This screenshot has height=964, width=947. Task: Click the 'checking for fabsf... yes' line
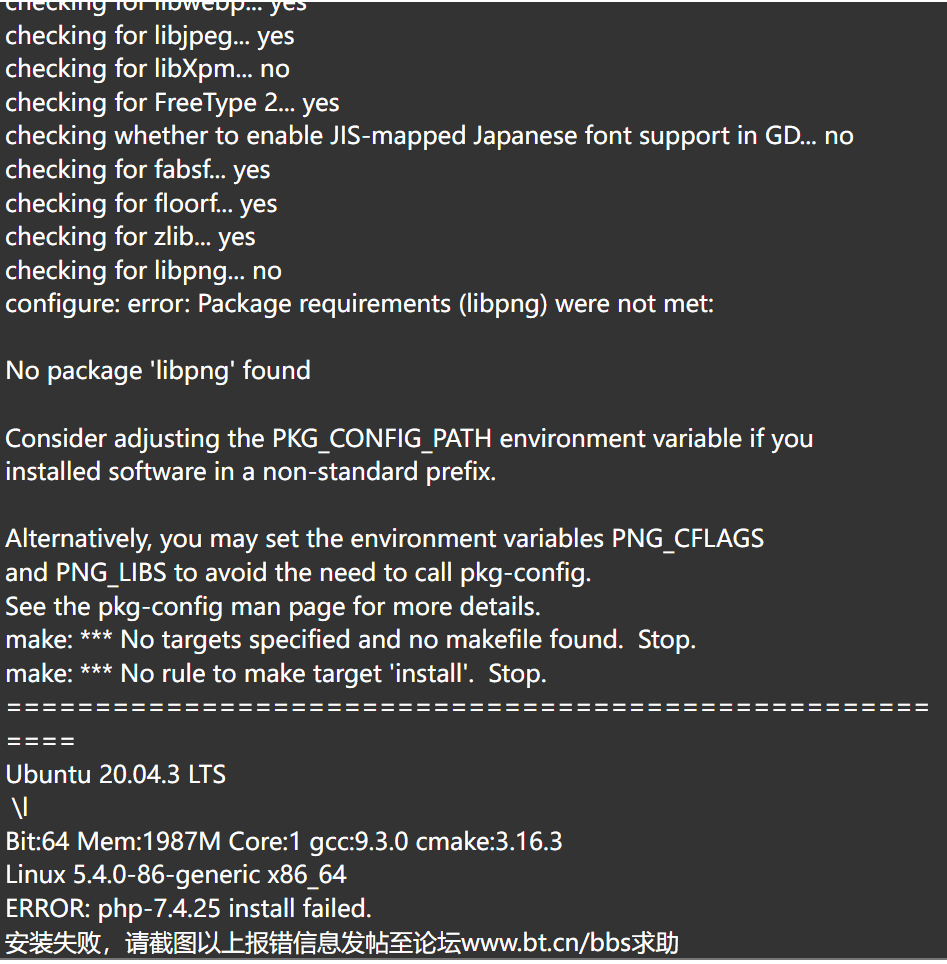coord(138,170)
